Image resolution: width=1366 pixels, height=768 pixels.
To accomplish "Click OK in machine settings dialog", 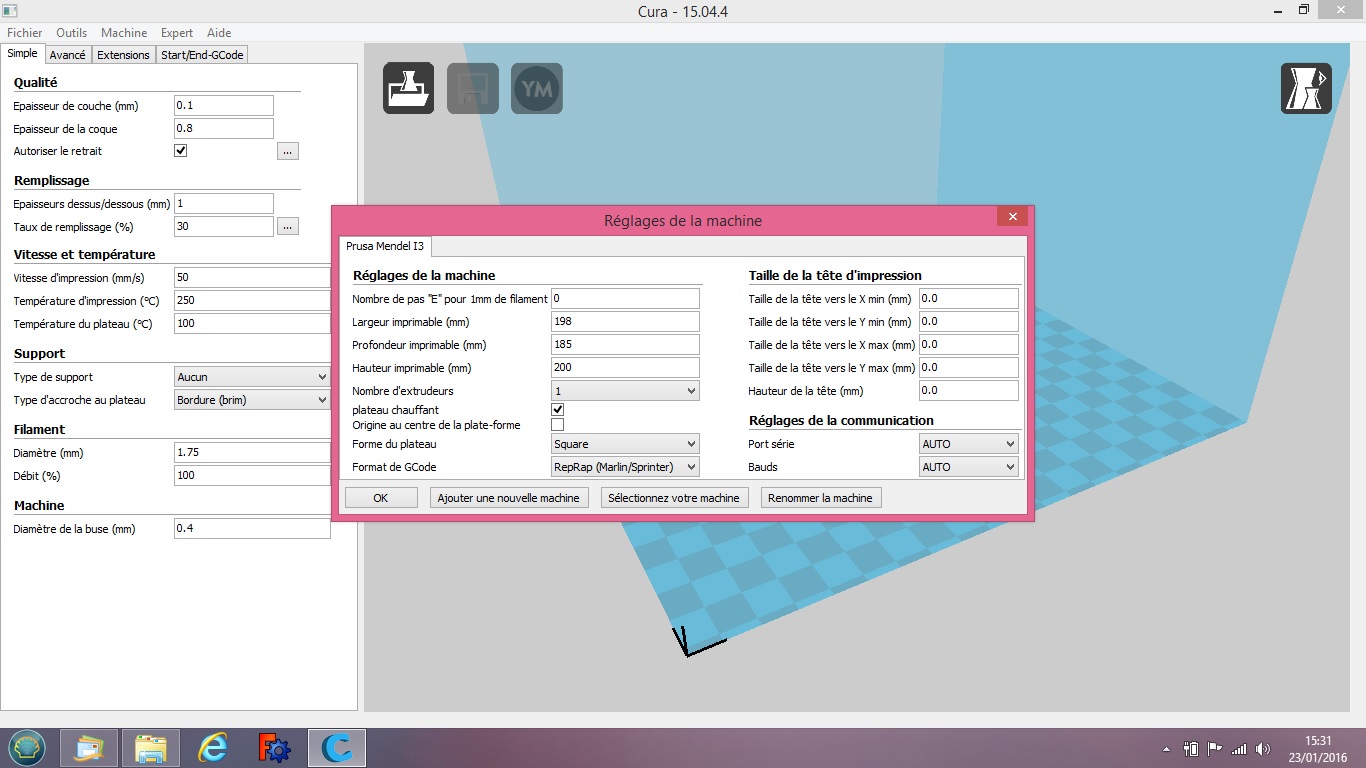I will 381,498.
